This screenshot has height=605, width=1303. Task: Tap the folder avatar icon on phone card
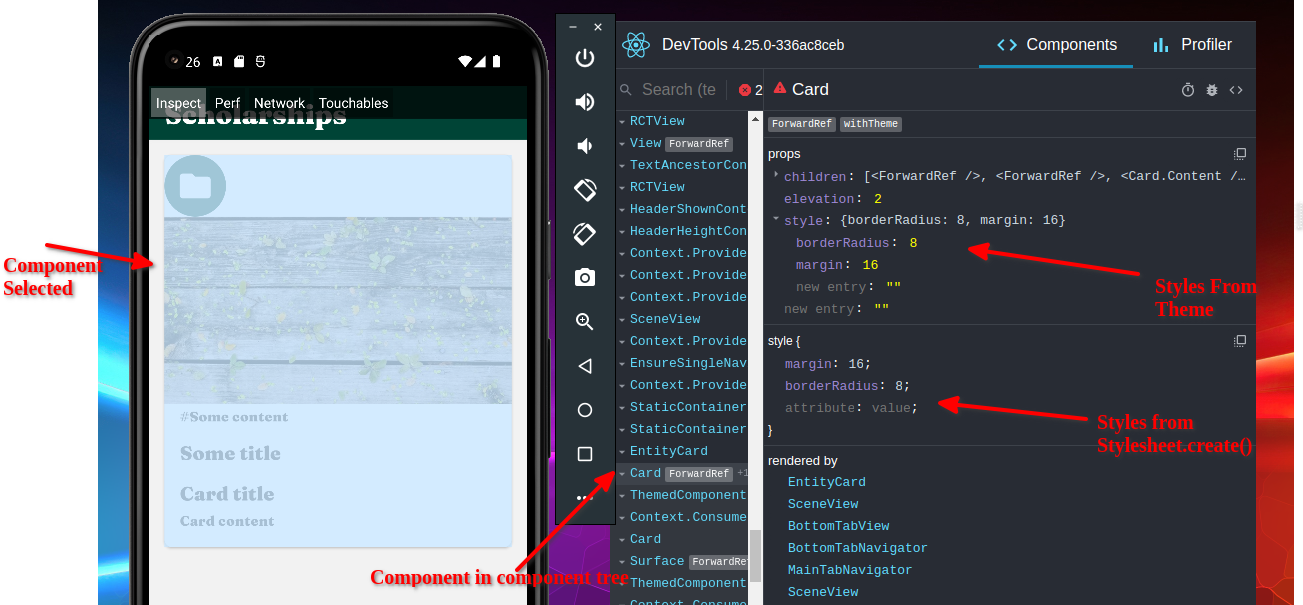[195, 186]
